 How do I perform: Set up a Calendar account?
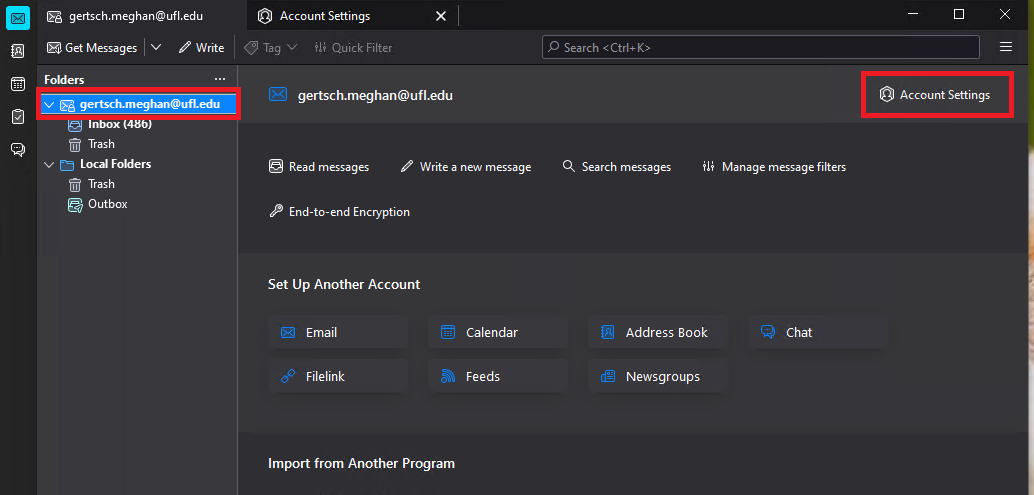498,332
